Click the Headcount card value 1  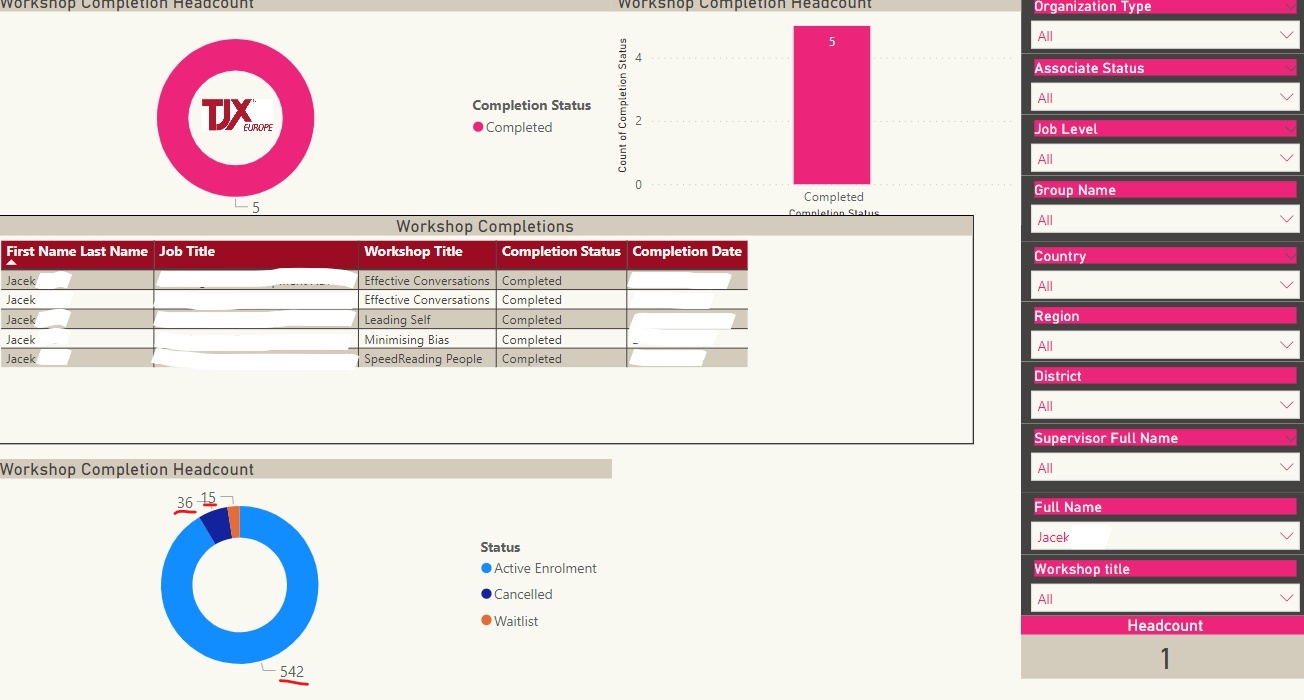tap(1164, 659)
